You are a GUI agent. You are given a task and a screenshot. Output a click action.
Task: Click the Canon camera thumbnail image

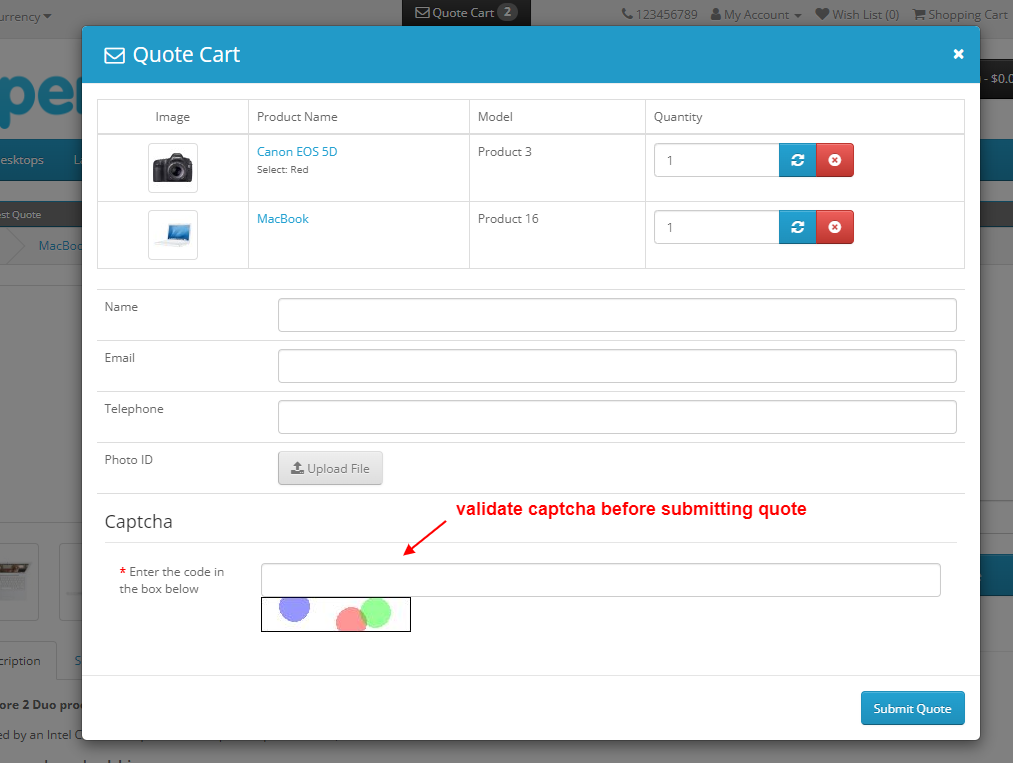click(x=172, y=168)
